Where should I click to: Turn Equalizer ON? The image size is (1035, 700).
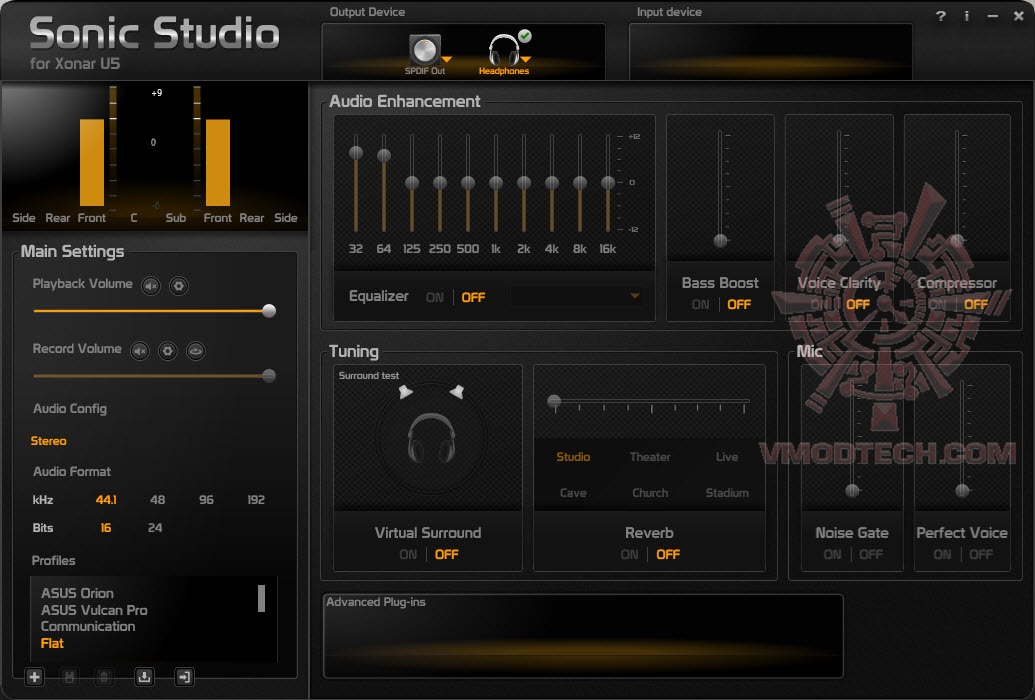point(434,298)
